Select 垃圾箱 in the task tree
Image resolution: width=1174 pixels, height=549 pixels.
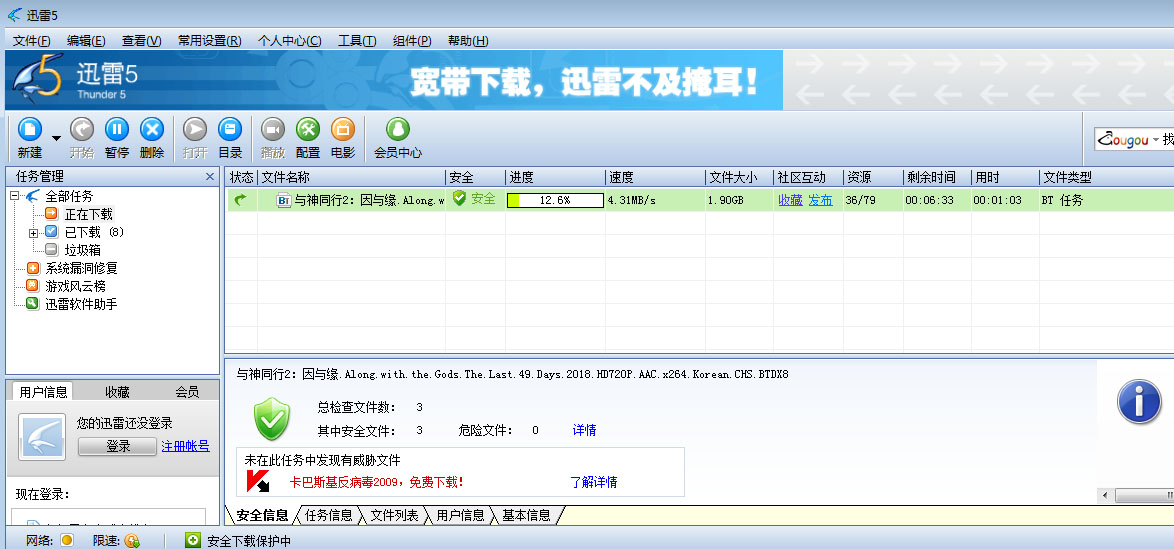82,250
